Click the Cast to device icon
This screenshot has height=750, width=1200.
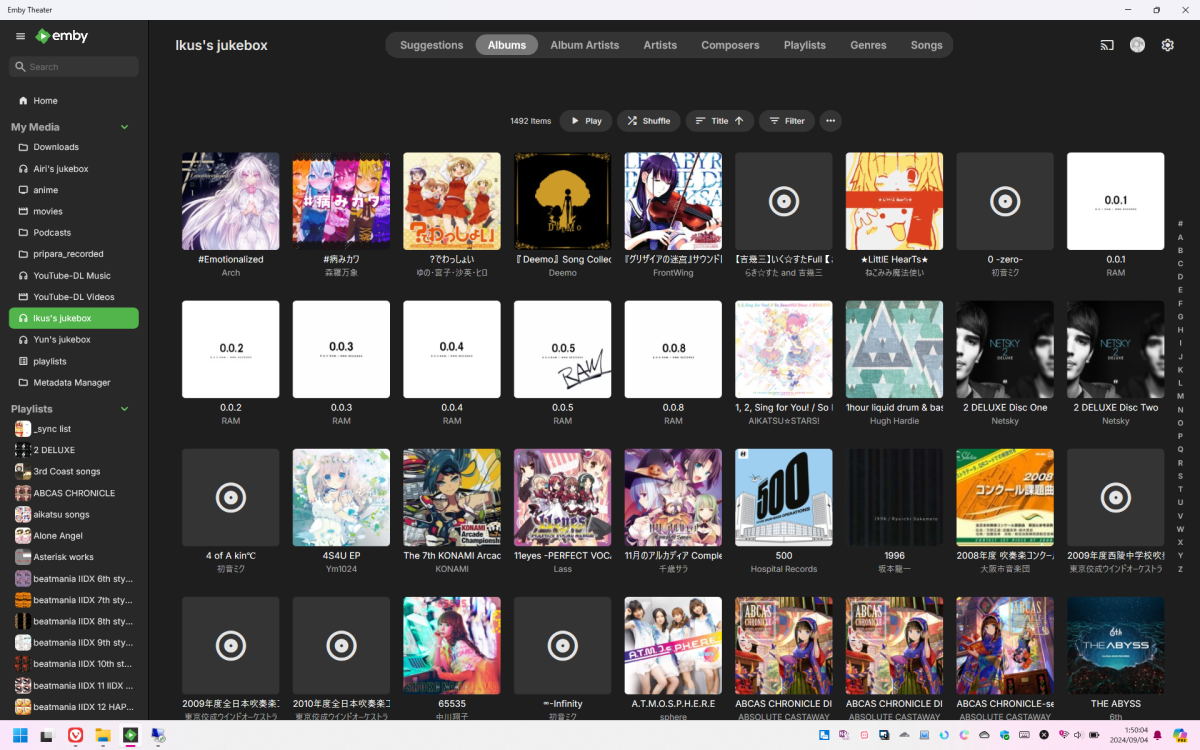[1106, 44]
